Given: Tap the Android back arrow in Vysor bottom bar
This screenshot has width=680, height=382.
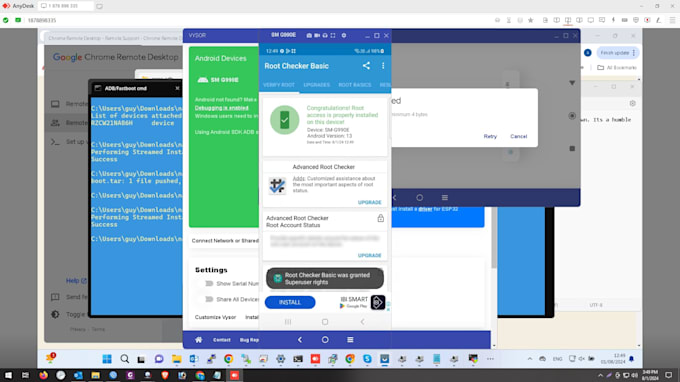Looking at the screenshot, I should point(300,340).
